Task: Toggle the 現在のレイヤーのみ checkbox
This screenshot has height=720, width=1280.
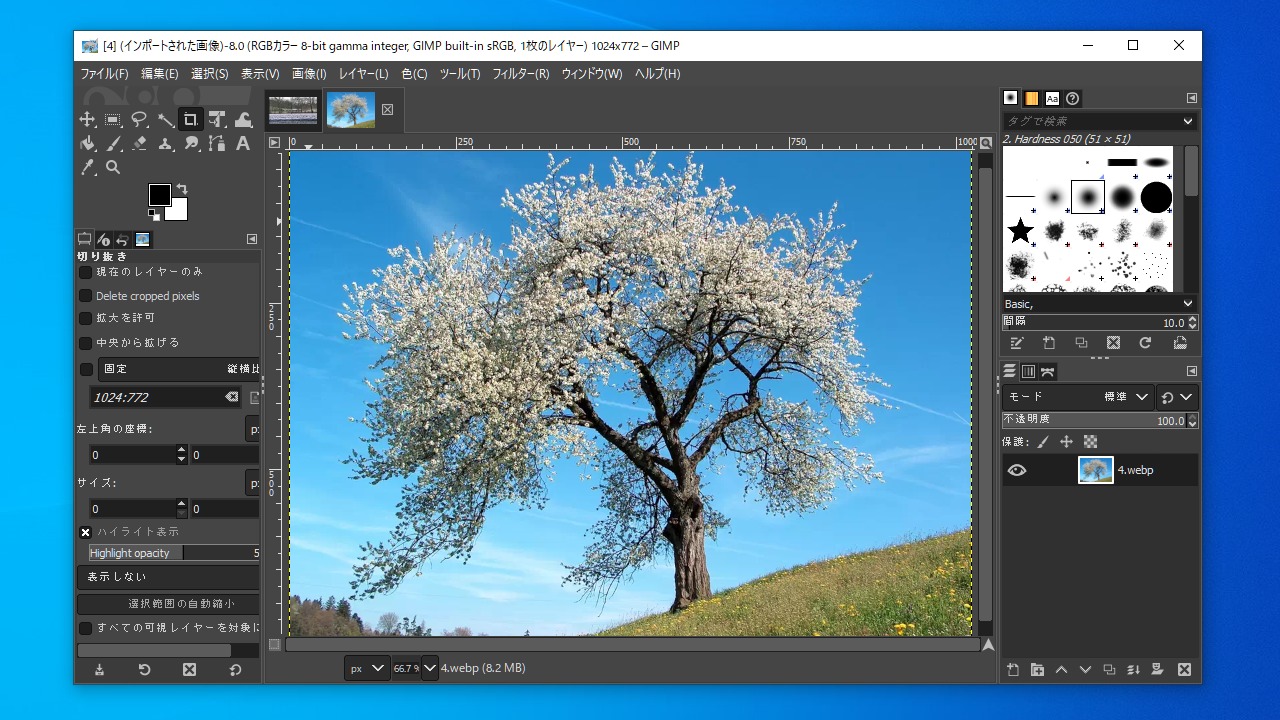Action: point(86,272)
